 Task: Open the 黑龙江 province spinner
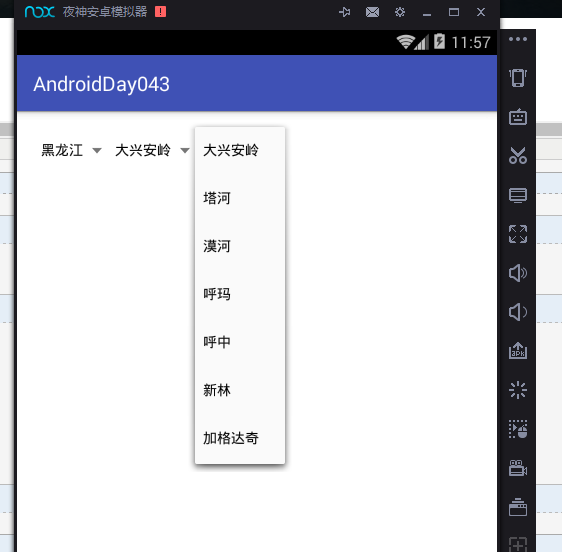71,150
